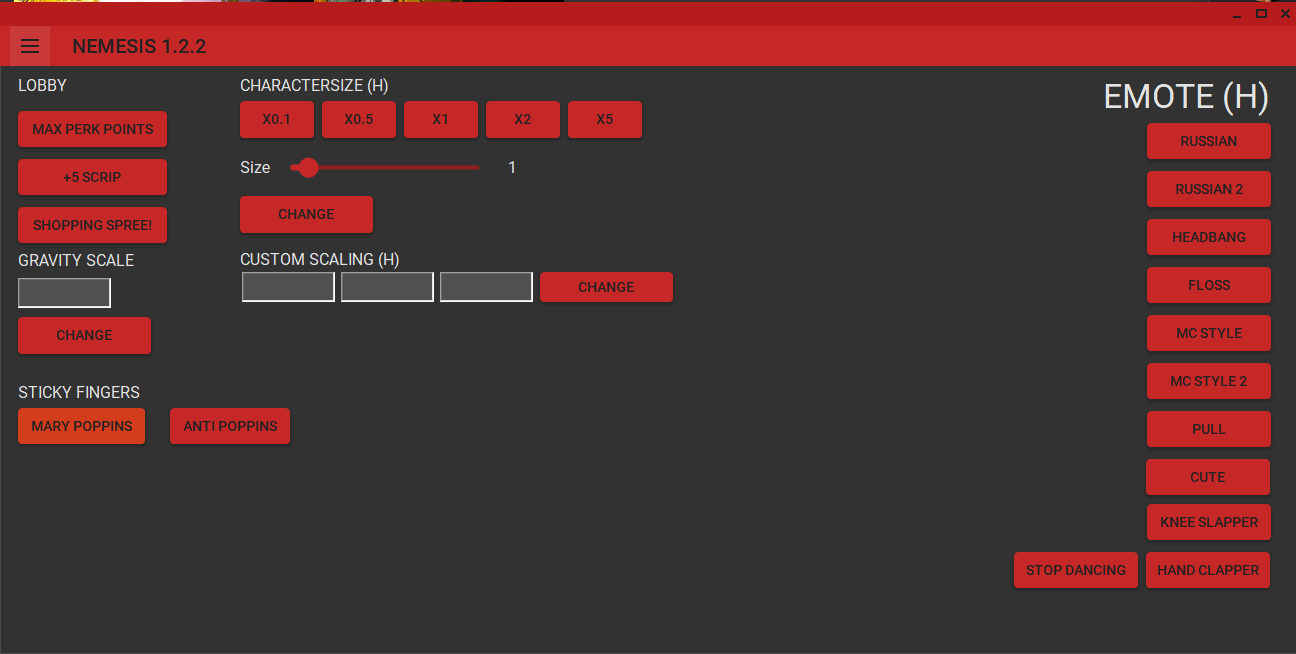
Task: Open the hamburger menu
Action: pos(30,46)
